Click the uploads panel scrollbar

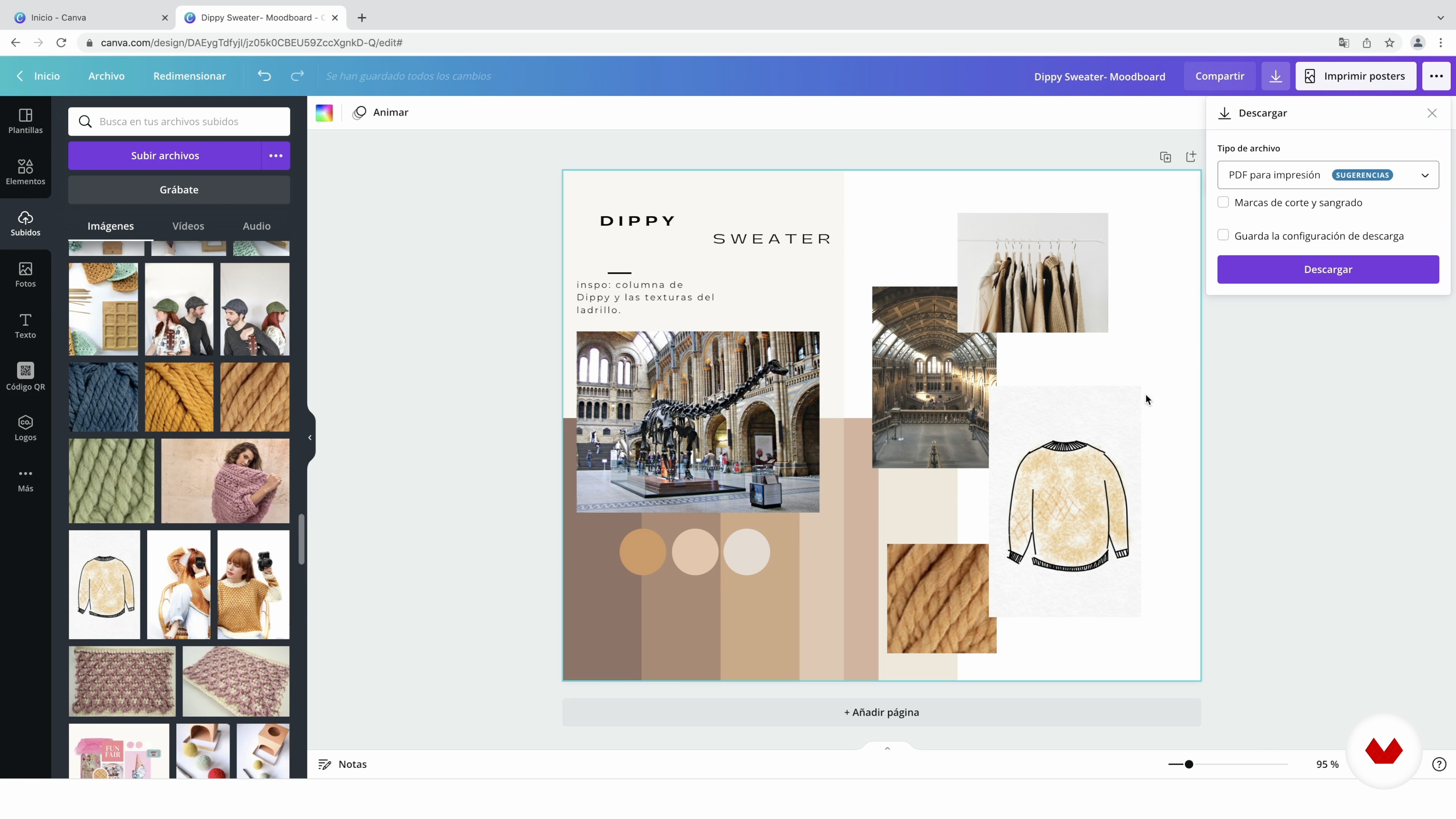coord(301,539)
